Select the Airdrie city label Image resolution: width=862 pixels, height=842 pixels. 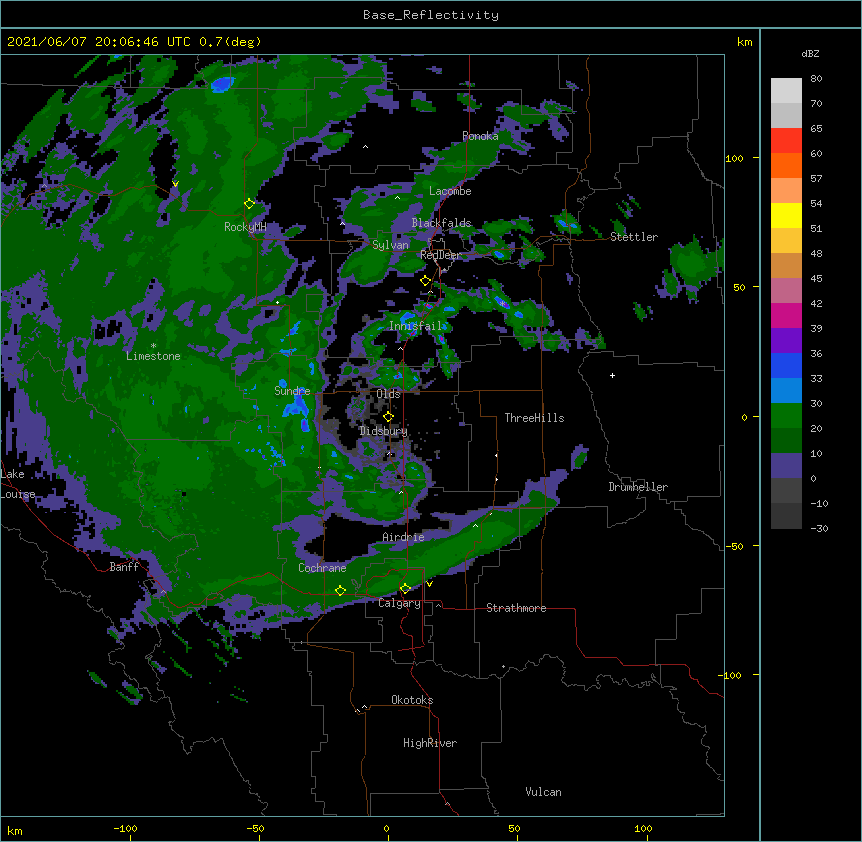pos(403,537)
